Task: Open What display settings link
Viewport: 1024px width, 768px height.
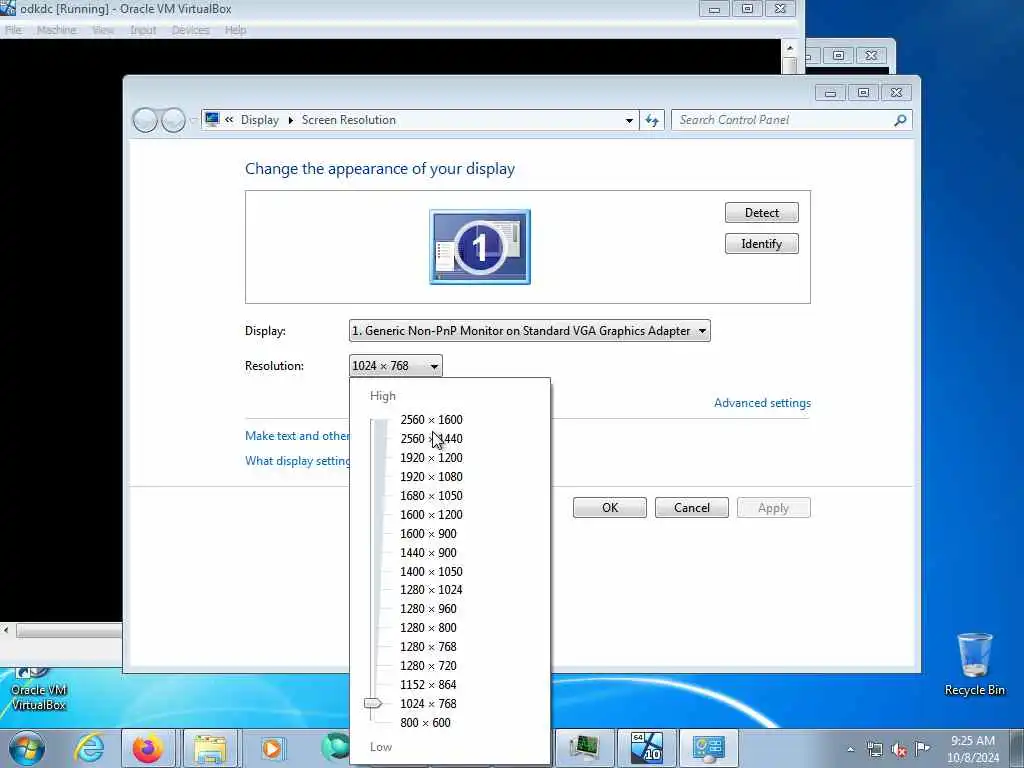Action: click(x=297, y=461)
